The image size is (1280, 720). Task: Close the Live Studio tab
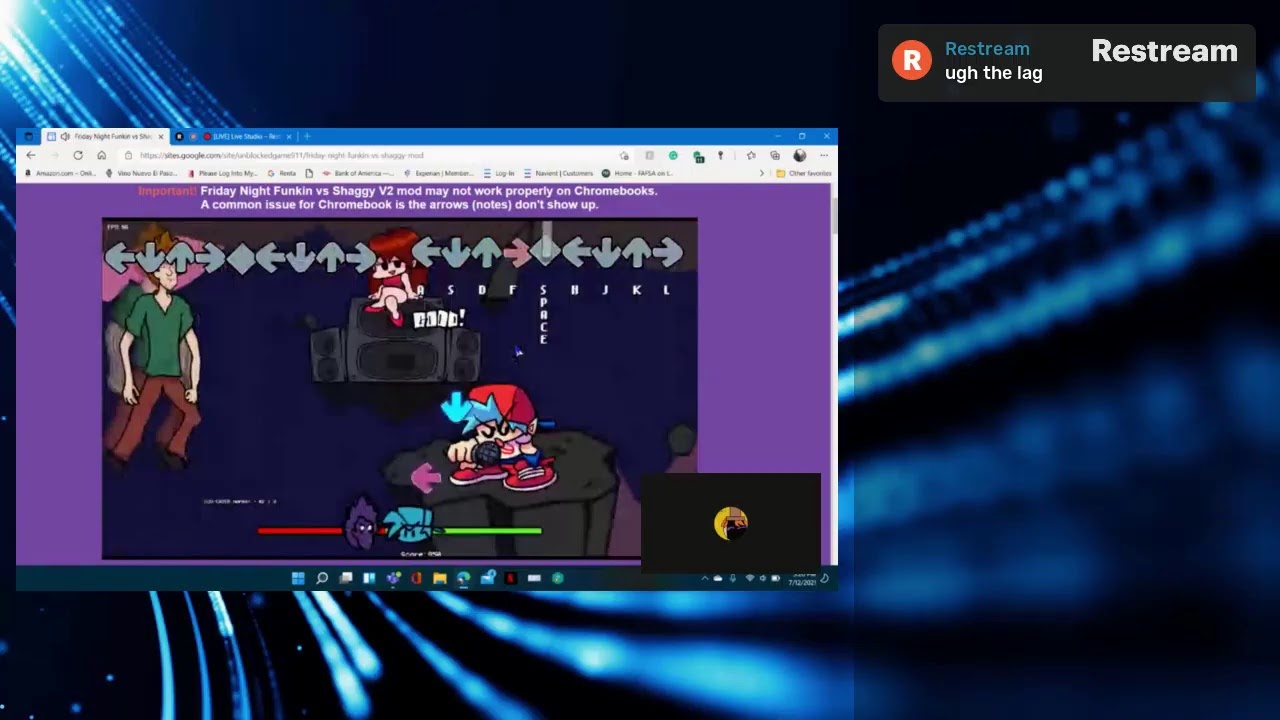click(x=289, y=136)
